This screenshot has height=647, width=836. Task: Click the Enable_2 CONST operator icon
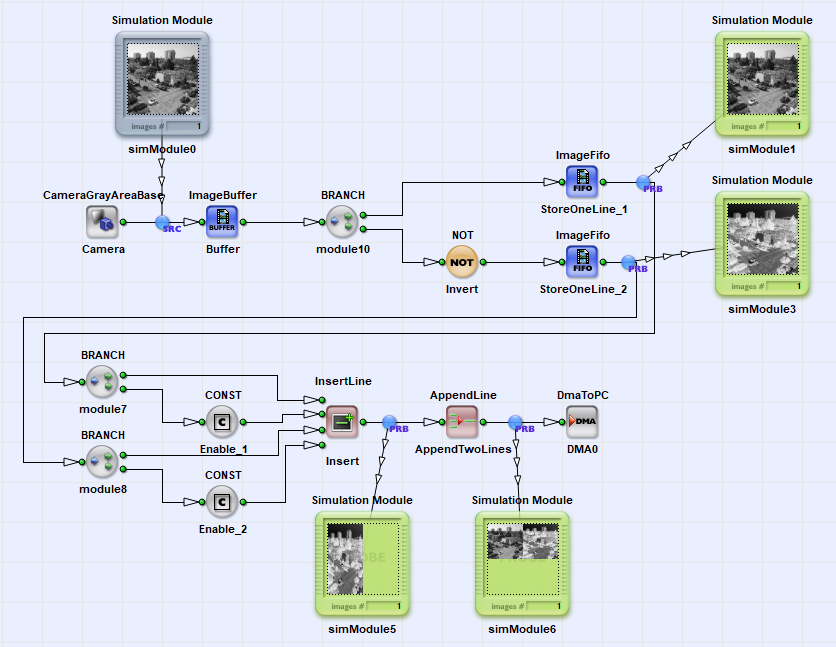click(222, 501)
